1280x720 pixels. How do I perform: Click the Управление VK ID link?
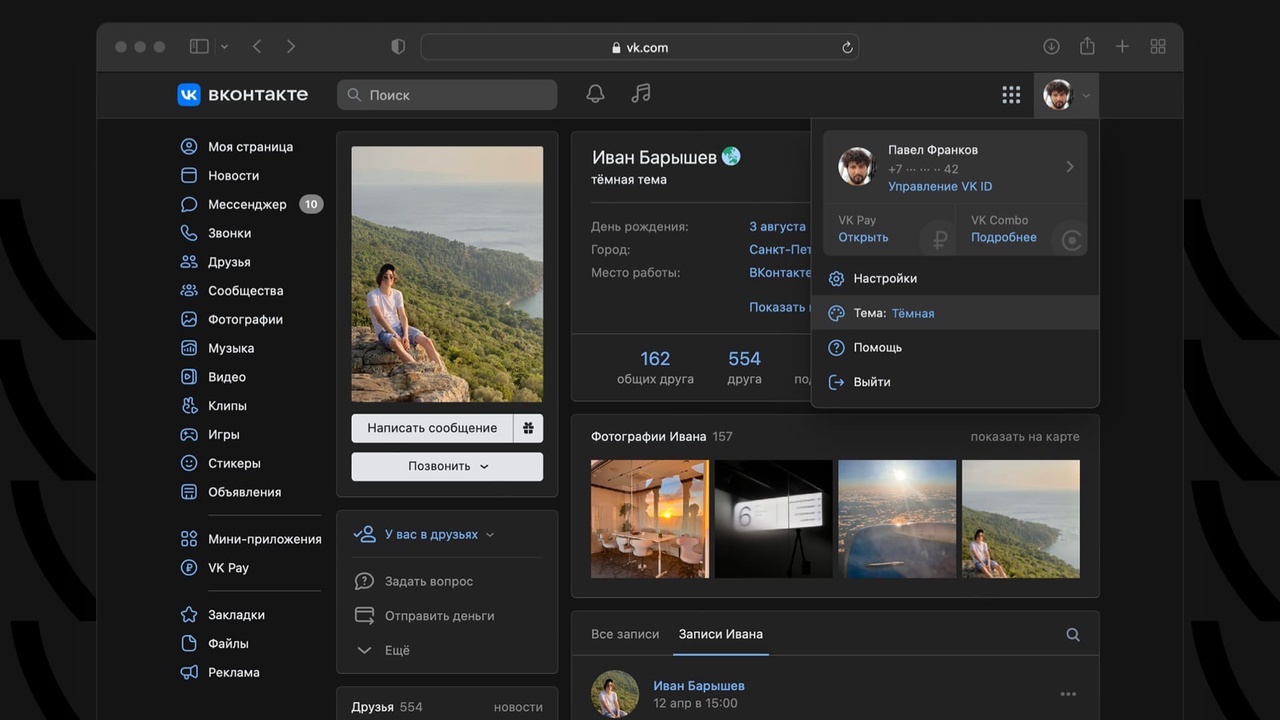pos(940,186)
